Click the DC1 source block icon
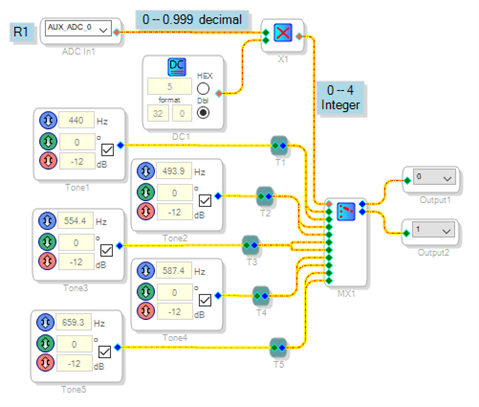Image resolution: width=479 pixels, height=407 pixels. click(177, 67)
